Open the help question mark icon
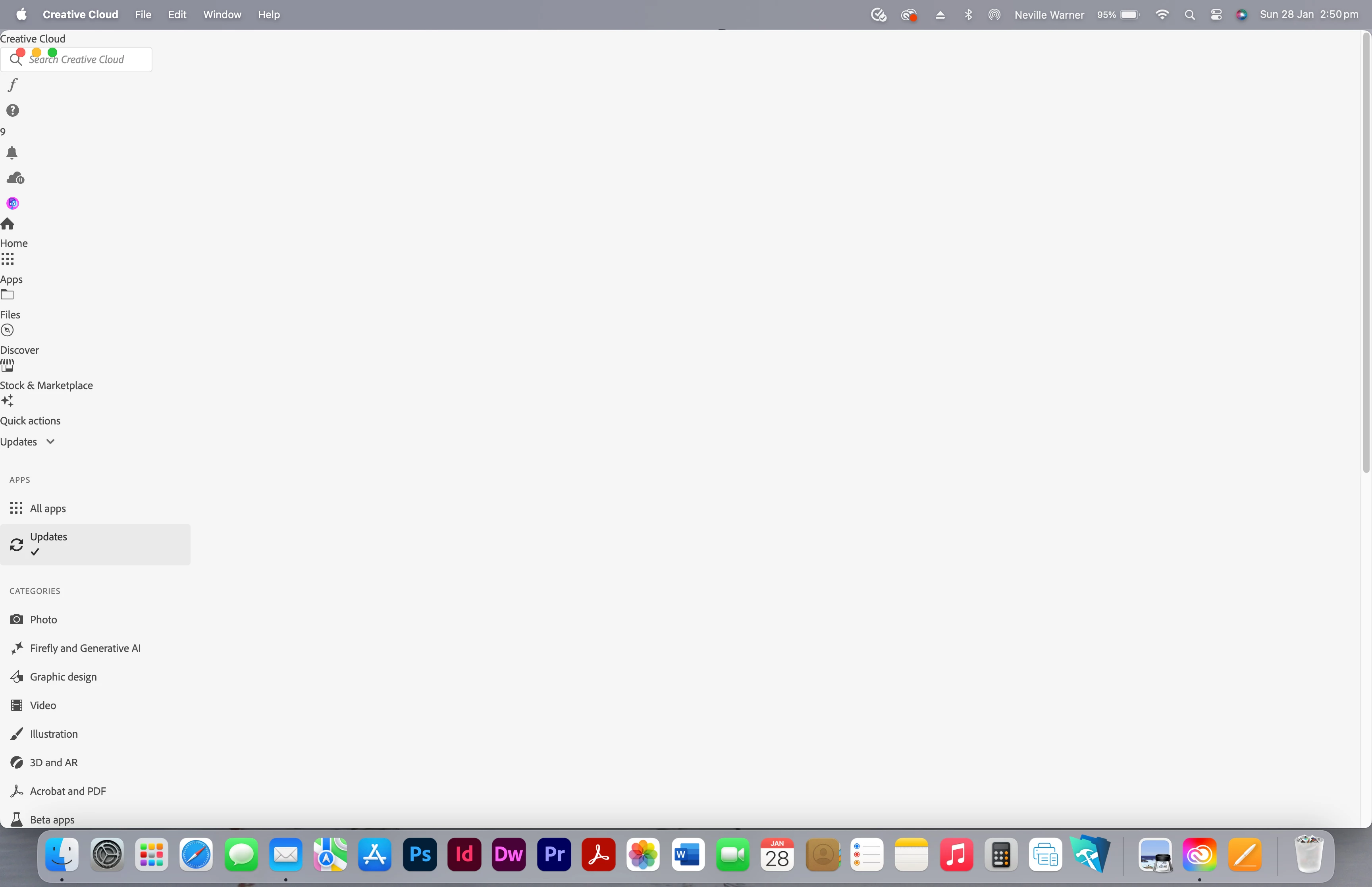Screen dimensions: 1372x887 point(13,110)
